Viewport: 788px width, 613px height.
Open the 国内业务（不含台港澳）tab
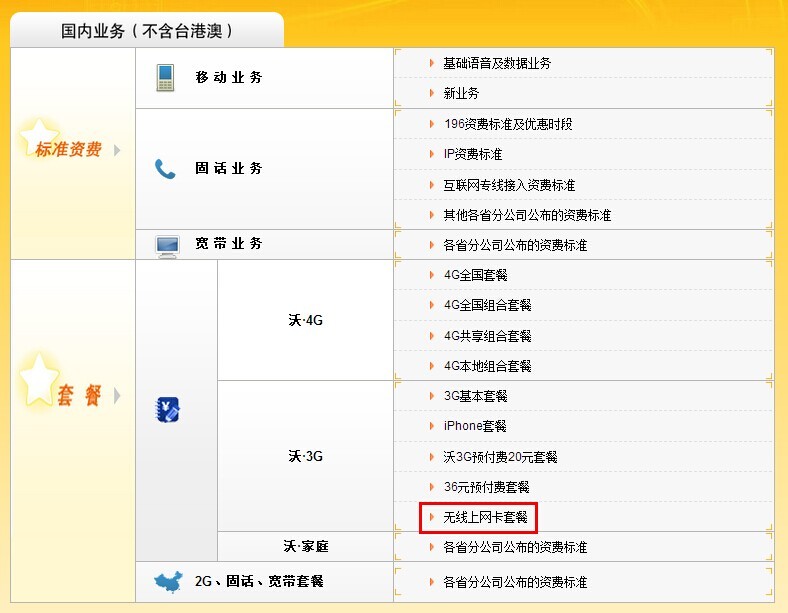[147, 31]
